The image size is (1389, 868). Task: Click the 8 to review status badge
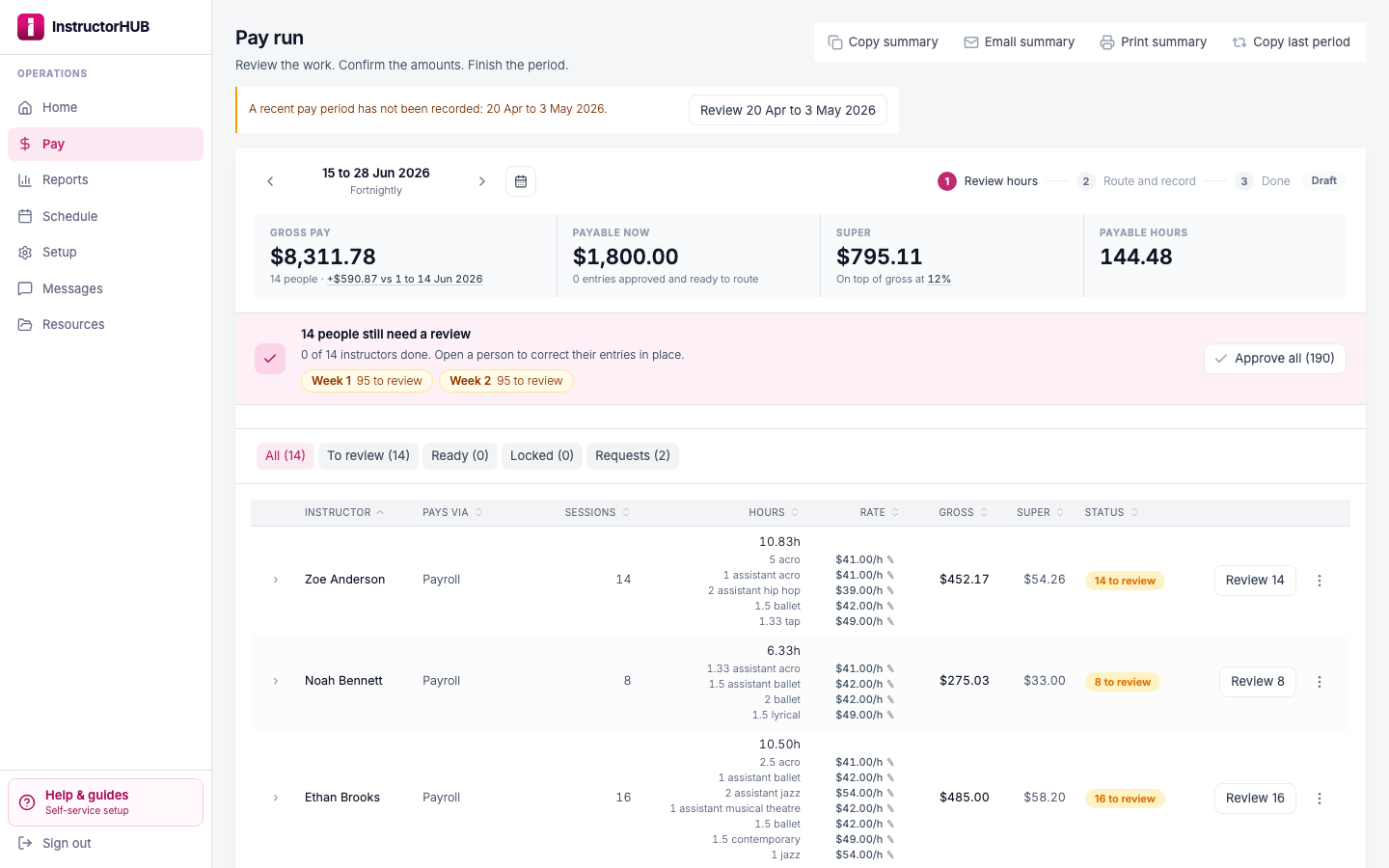1123,682
